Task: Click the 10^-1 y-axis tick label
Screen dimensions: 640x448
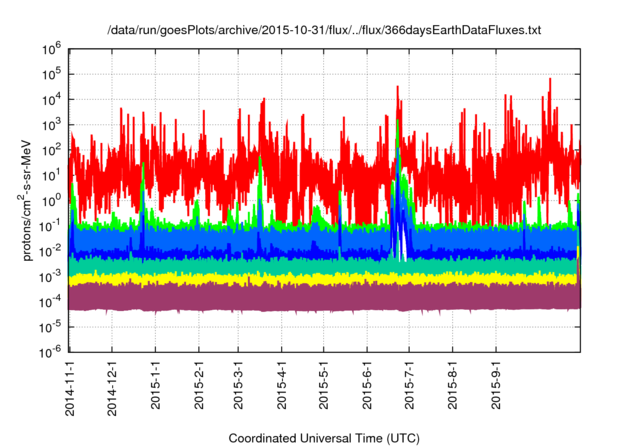Action: (50, 226)
